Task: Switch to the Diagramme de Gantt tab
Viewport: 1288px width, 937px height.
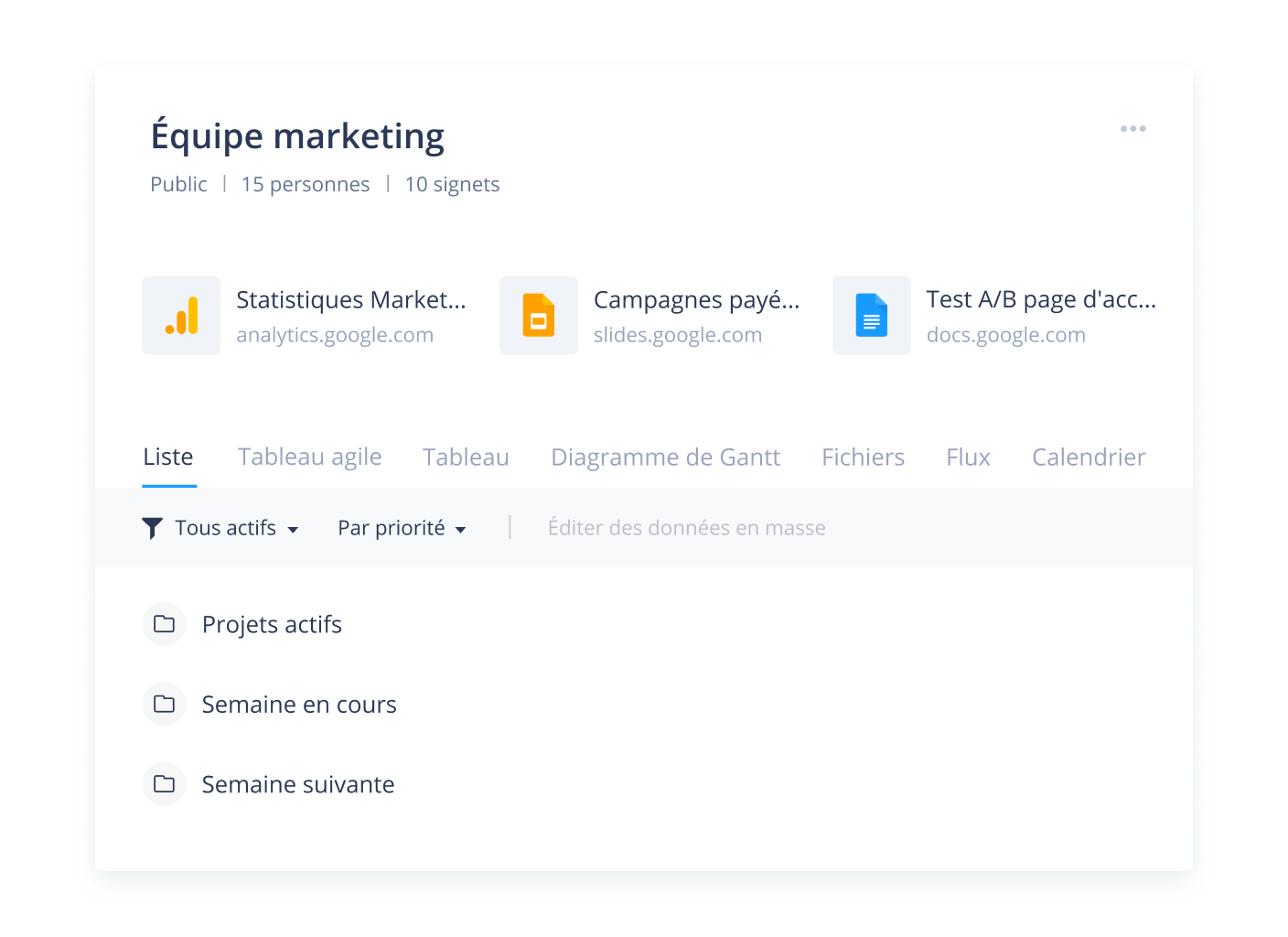Action: coord(665,457)
